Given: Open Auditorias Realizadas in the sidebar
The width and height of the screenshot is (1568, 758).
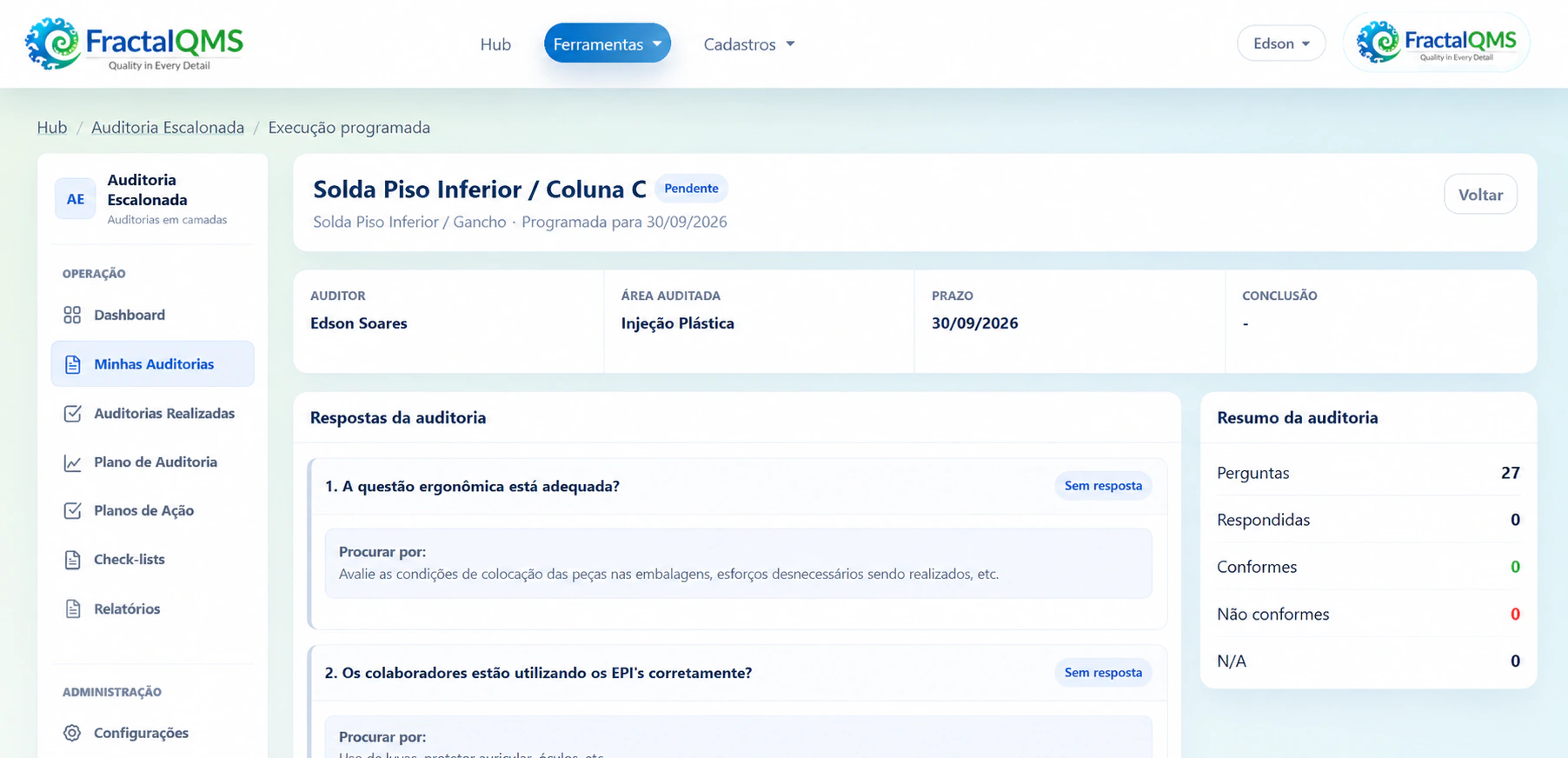Looking at the screenshot, I should point(152,413).
